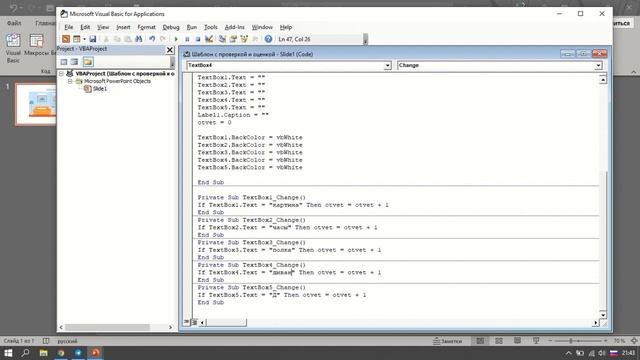Viewport: 640px width, 360px height.
Task: Switch to Slide Sorter view in status bar
Action: pyautogui.click(x=499, y=341)
